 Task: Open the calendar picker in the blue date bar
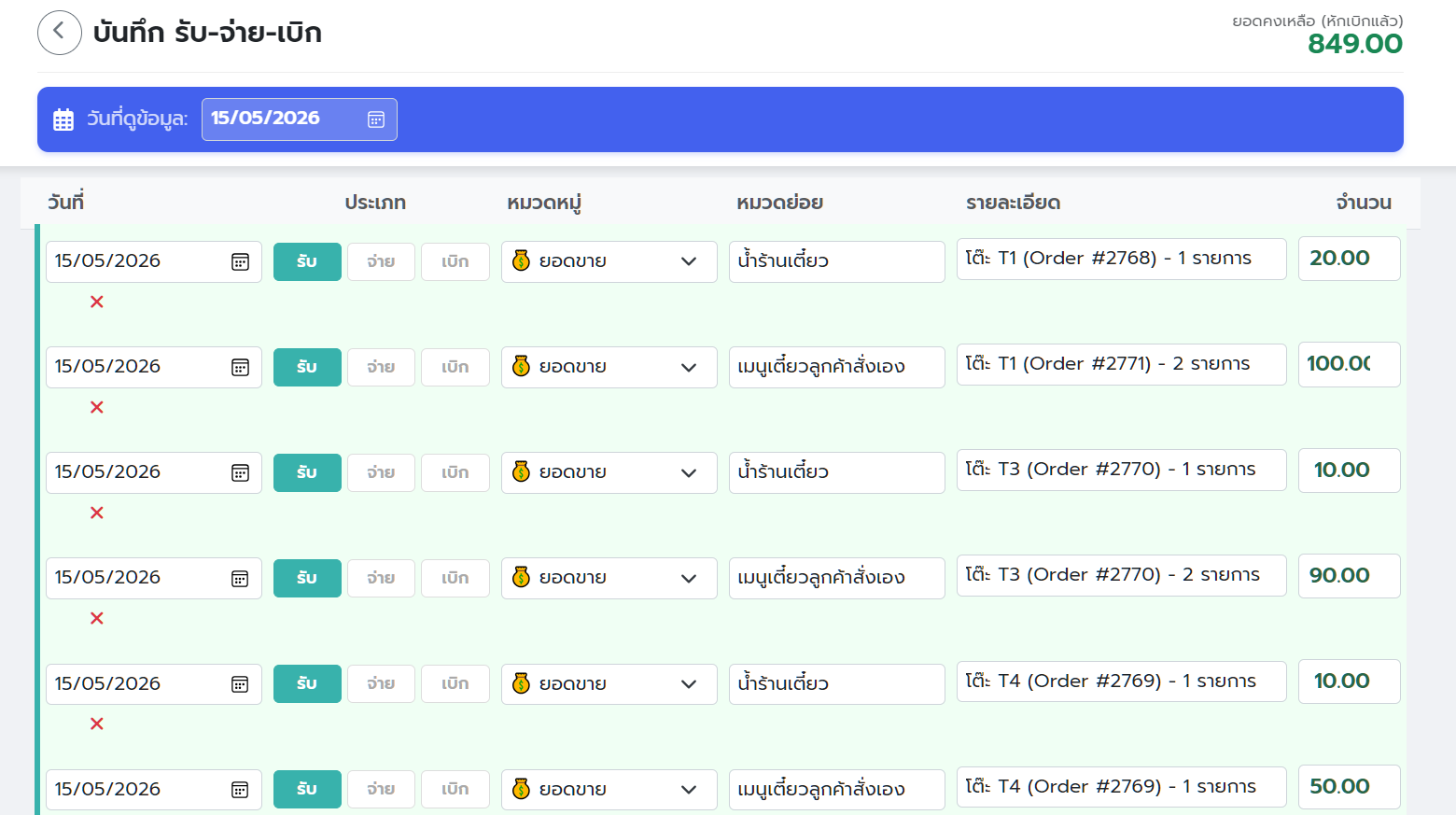point(376,119)
